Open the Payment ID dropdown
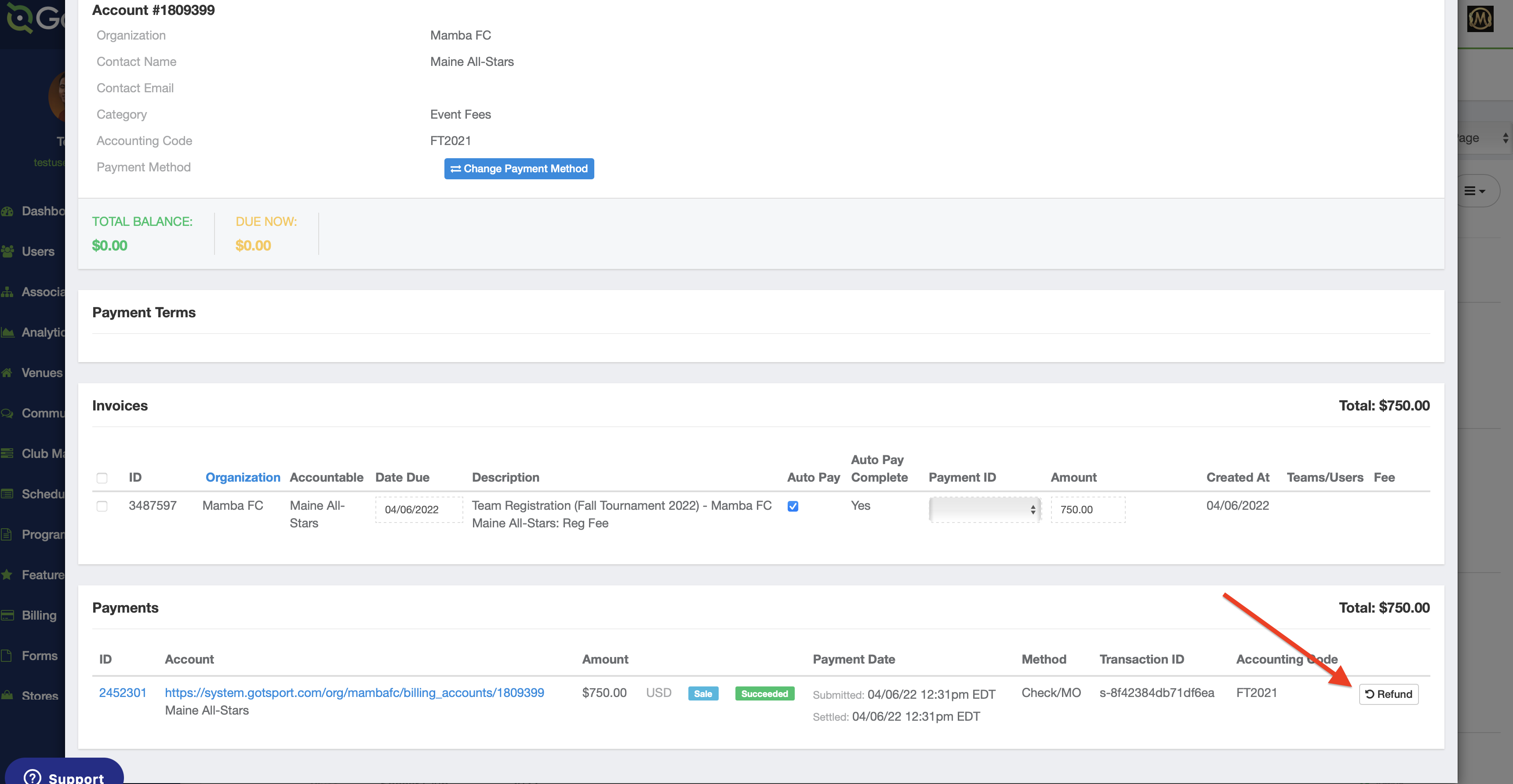The height and width of the screenshot is (784, 1513). click(984, 509)
